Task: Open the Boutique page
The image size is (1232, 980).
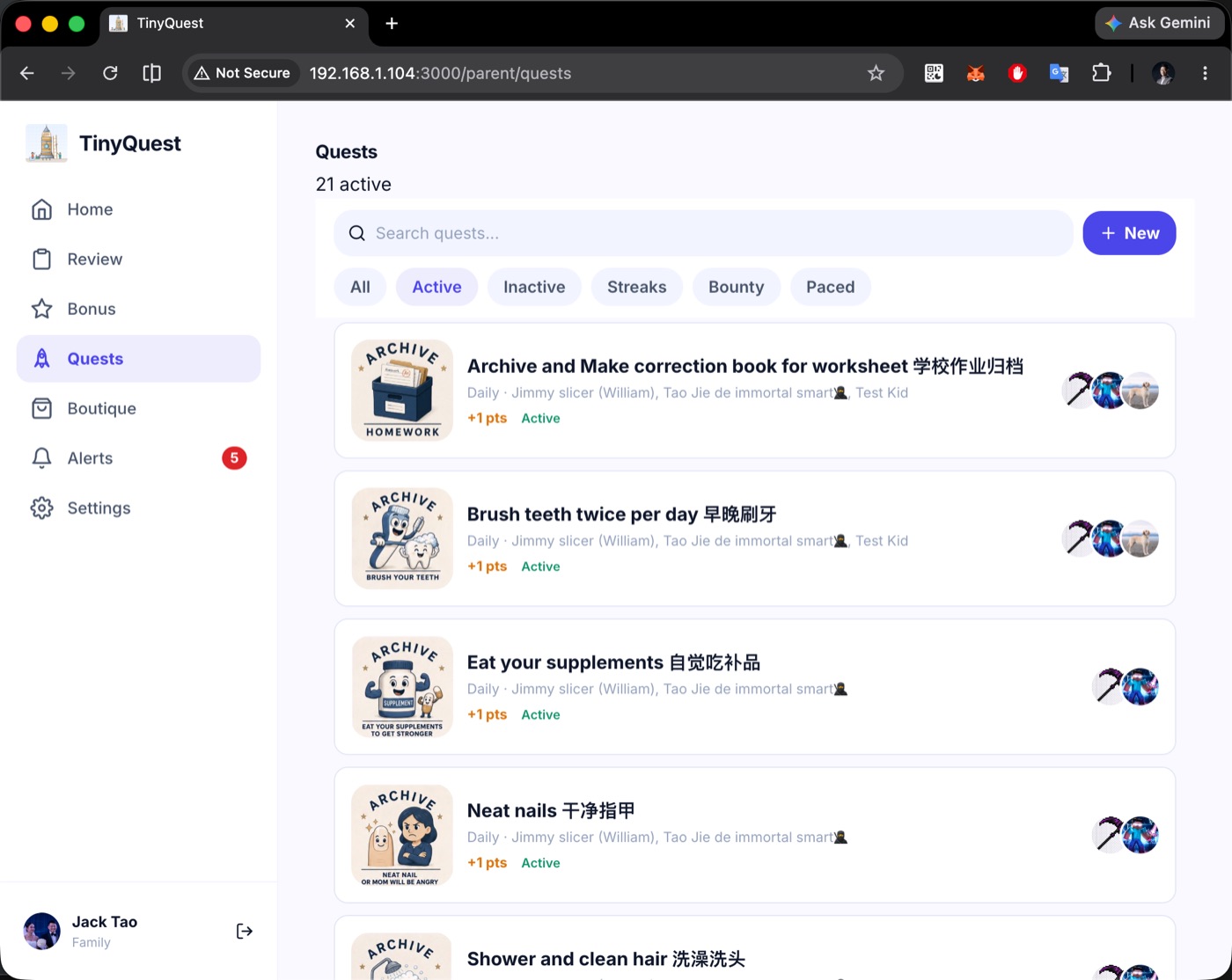Action: point(138,408)
